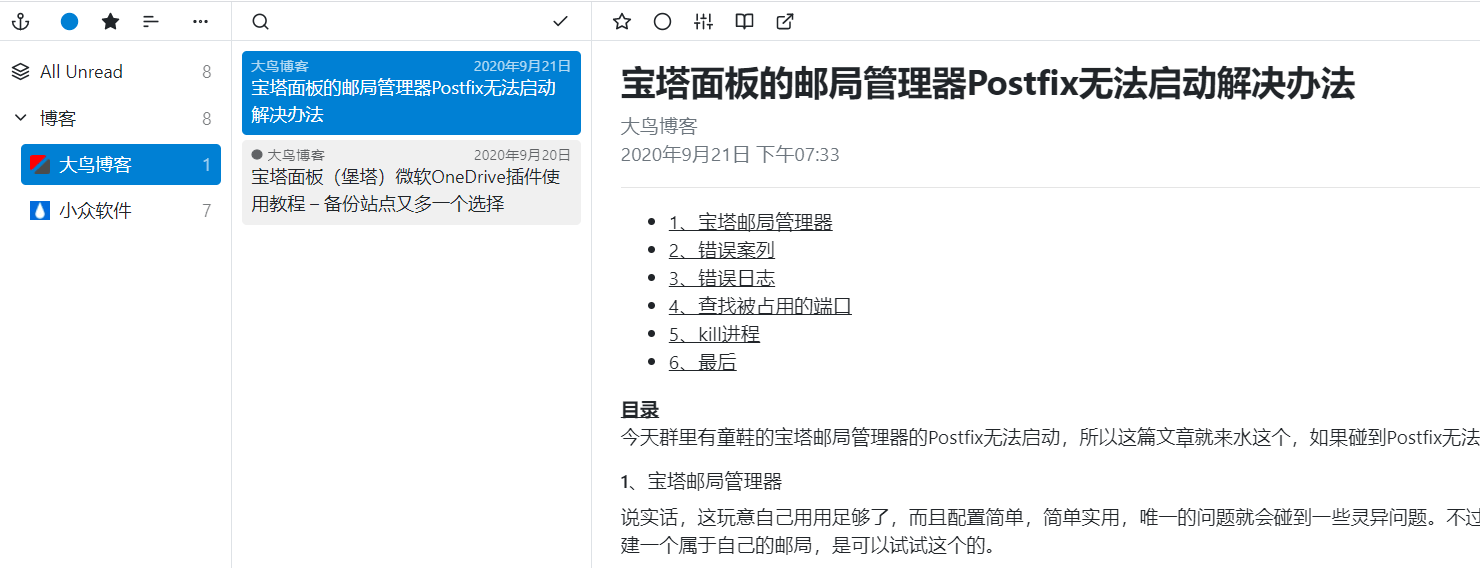Collapse the 博客 folder chevron
The width and height of the screenshot is (1480, 568).
click(x=20, y=118)
